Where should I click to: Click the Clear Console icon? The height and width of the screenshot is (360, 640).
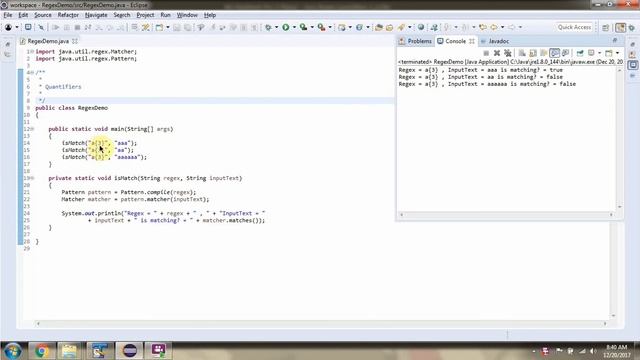click(522, 53)
